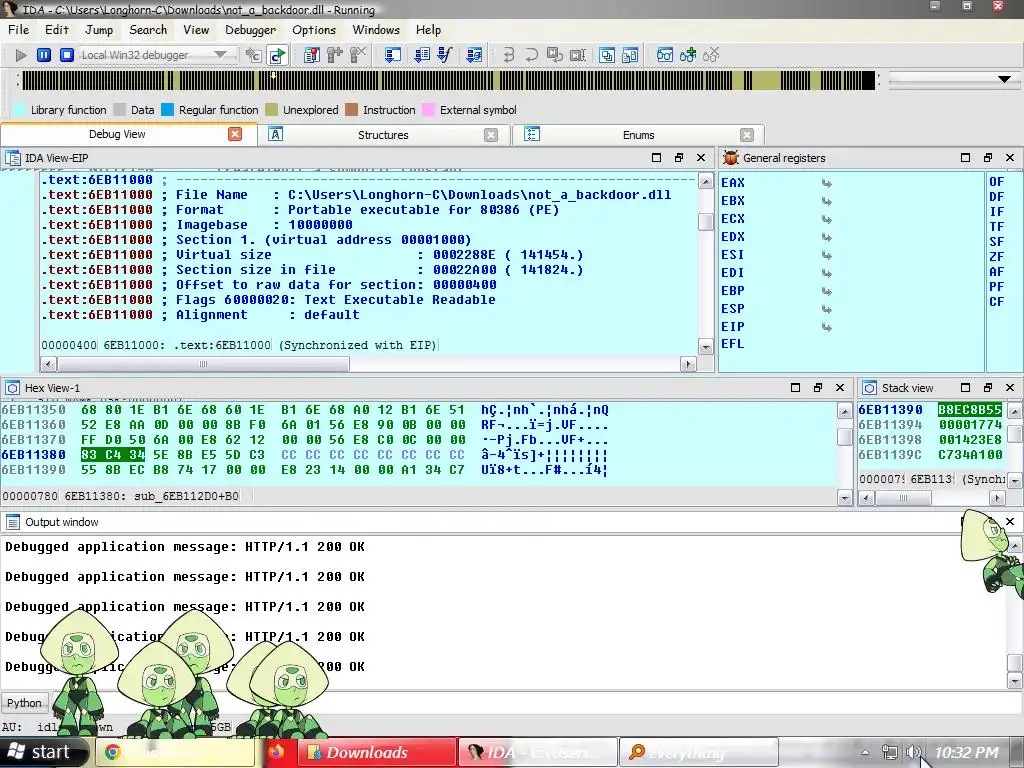Click the add breakpoint toolbar icon
This screenshot has width=1024, height=768.
[x=334, y=55]
